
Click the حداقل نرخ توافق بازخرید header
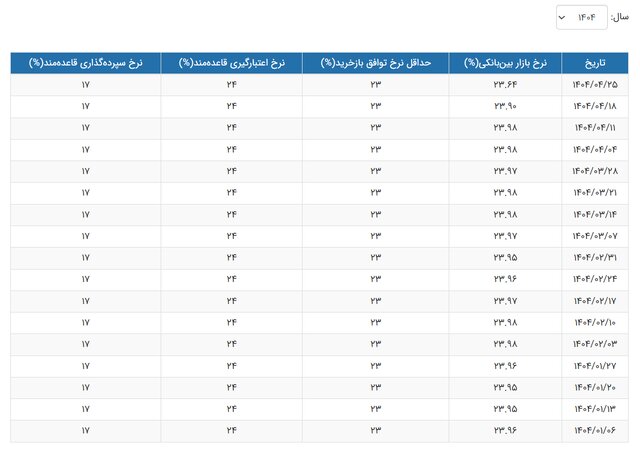click(x=376, y=62)
